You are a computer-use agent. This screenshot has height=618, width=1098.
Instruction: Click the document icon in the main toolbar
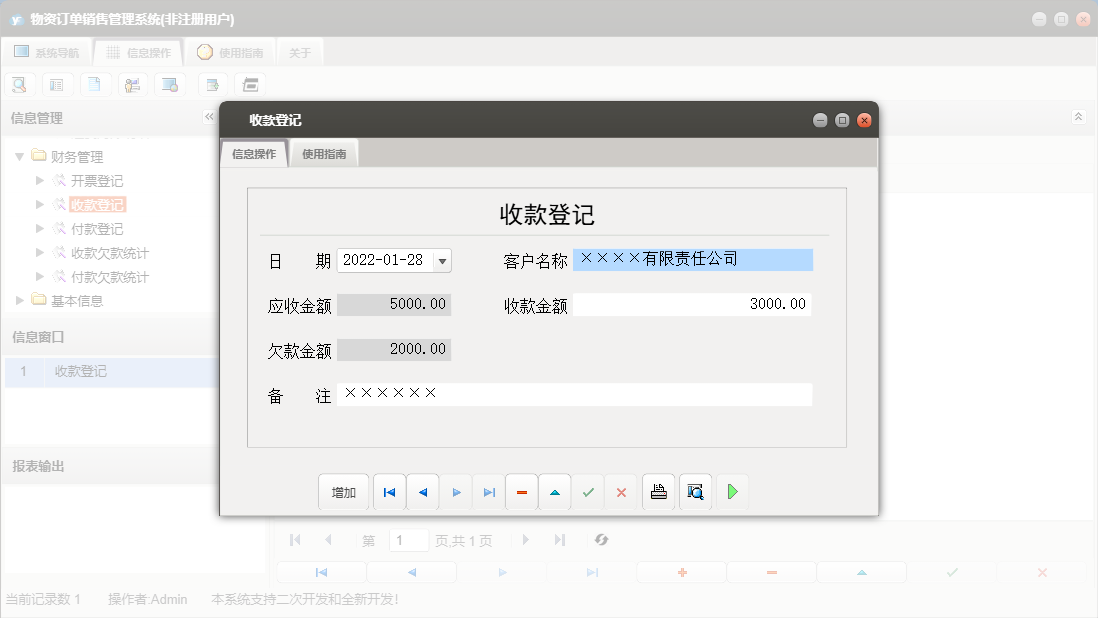coord(95,84)
